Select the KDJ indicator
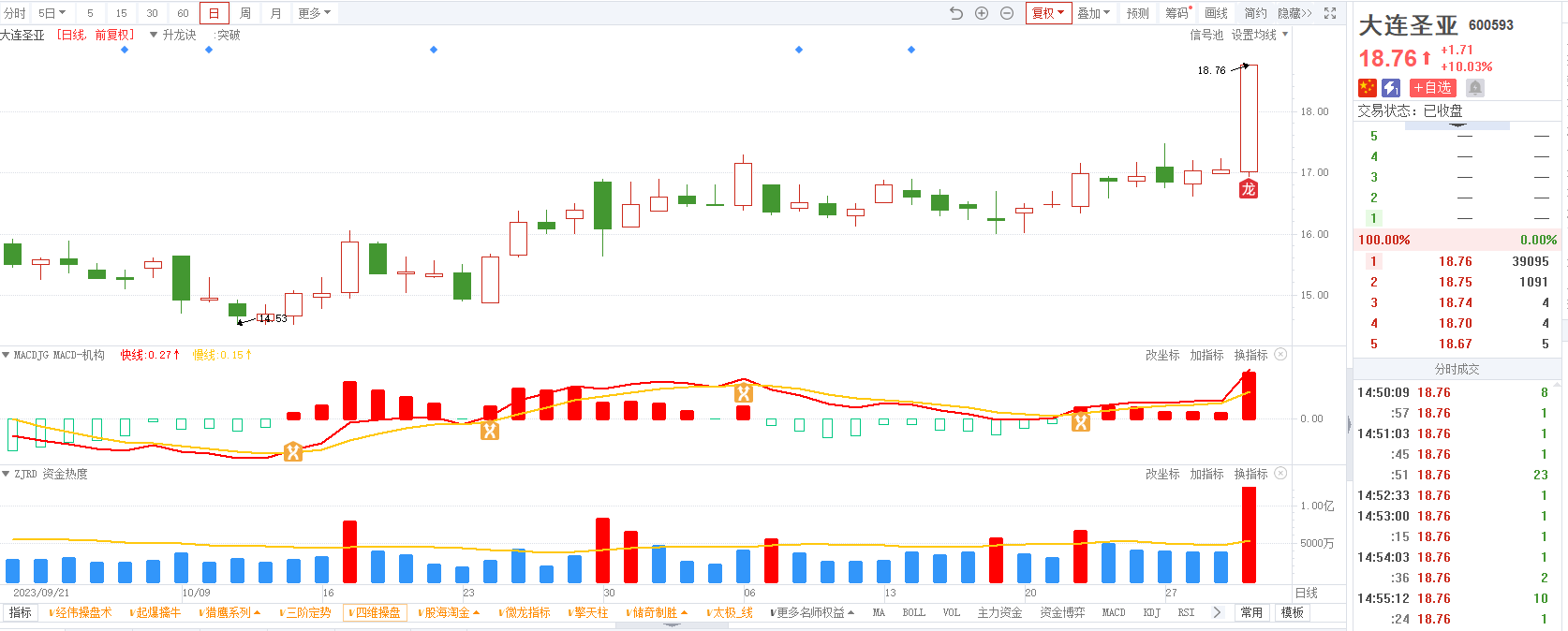 click(1151, 612)
